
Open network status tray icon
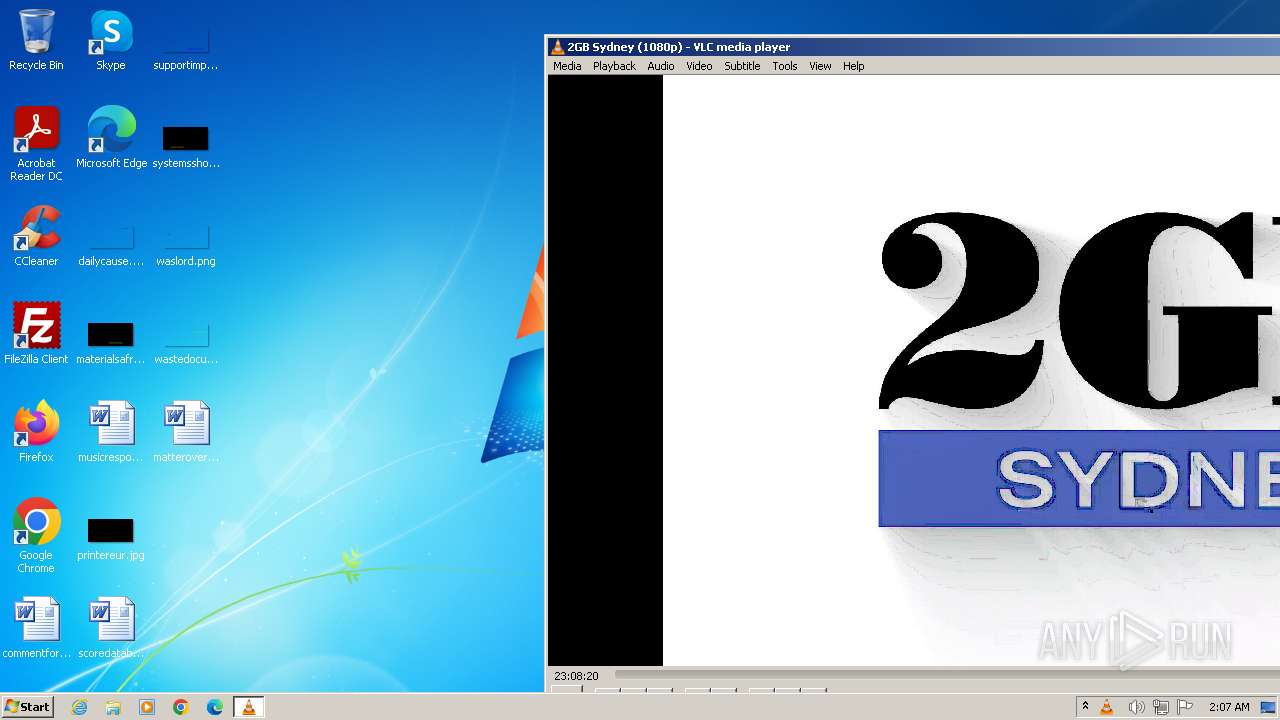(x=1161, y=707)
